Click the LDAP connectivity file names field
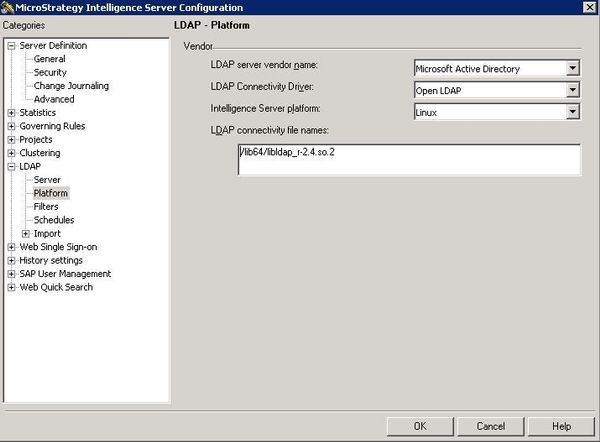This screenshot has height=442, width=600. (407, 159)
